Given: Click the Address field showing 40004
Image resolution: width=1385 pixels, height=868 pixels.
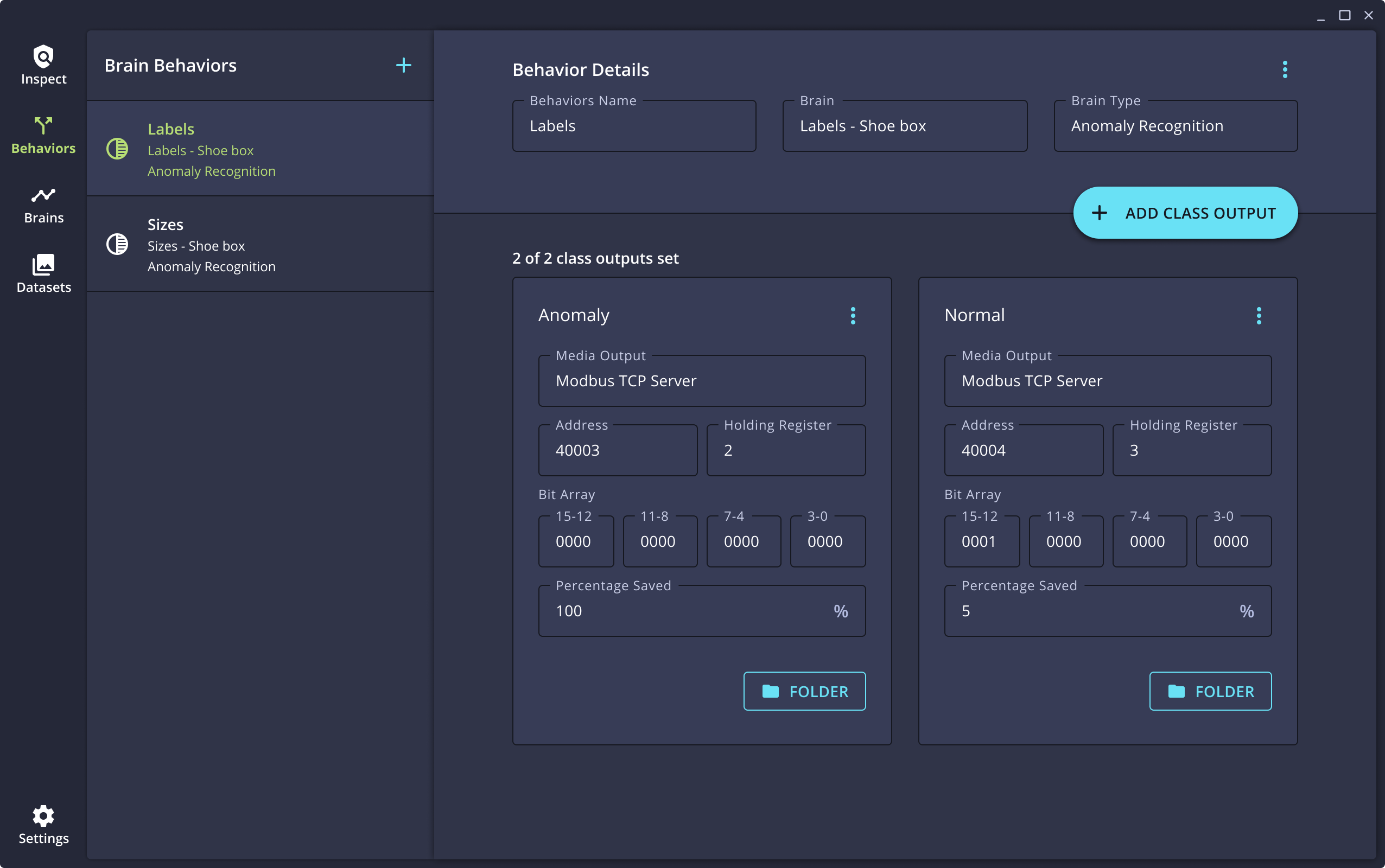Looking at the screenshot, I should pyautogui.click(x=1022, y=450).
